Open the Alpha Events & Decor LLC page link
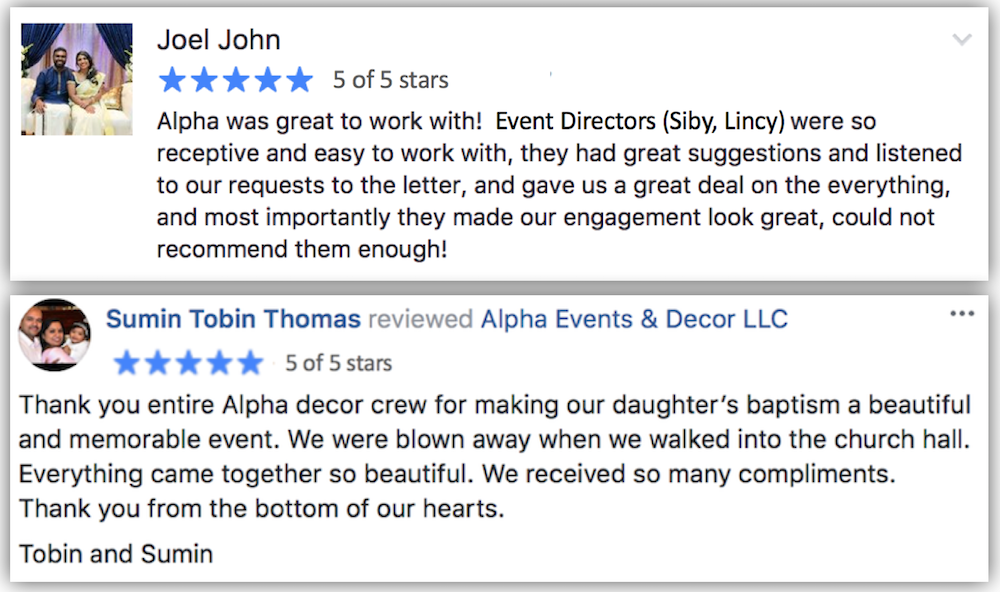Viewport: 1000px width, 592px height. pyautogui.click(x=634, y=318)
